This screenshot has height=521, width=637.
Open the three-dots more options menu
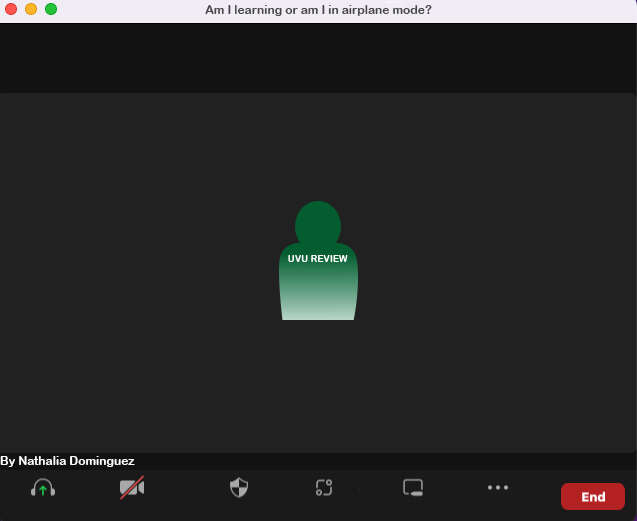(498, 487)
